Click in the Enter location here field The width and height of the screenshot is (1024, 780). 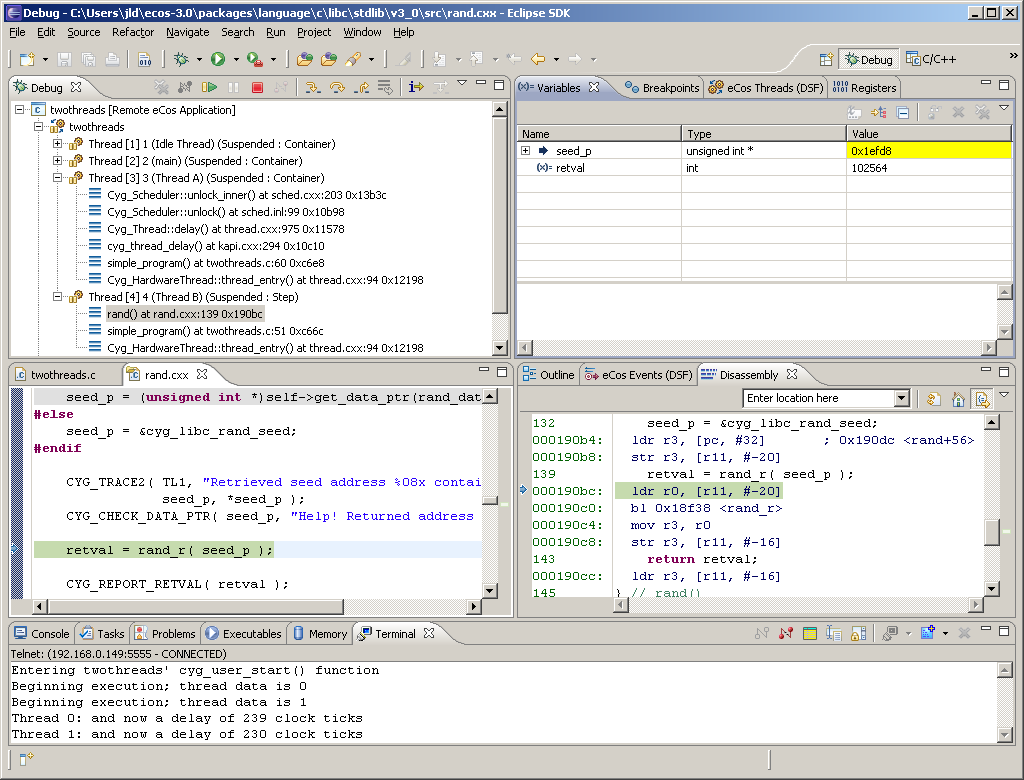[818, 398]
